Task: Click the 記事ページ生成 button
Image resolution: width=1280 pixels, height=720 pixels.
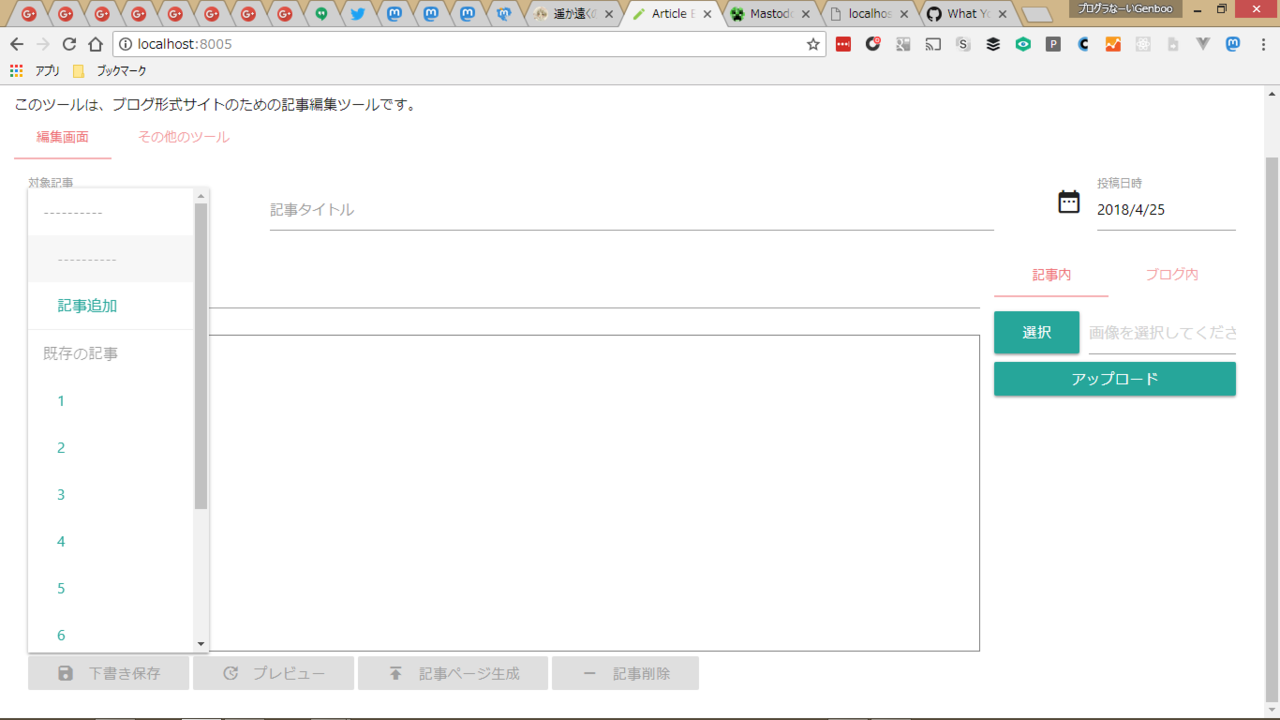Action: [453, 673]
